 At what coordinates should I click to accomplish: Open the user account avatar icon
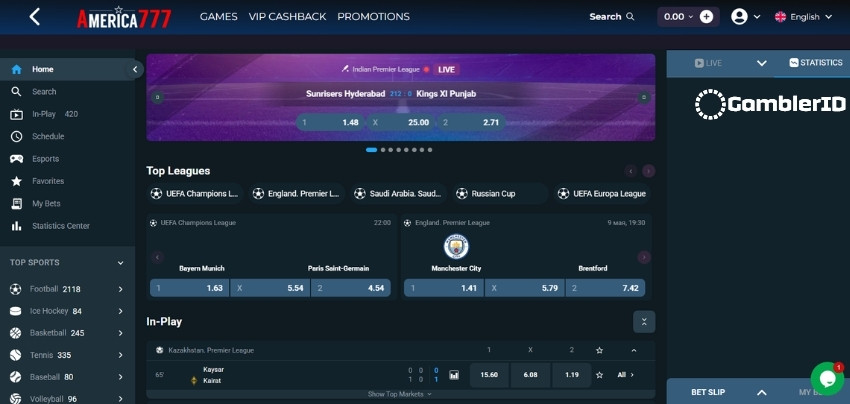(739, 17)
